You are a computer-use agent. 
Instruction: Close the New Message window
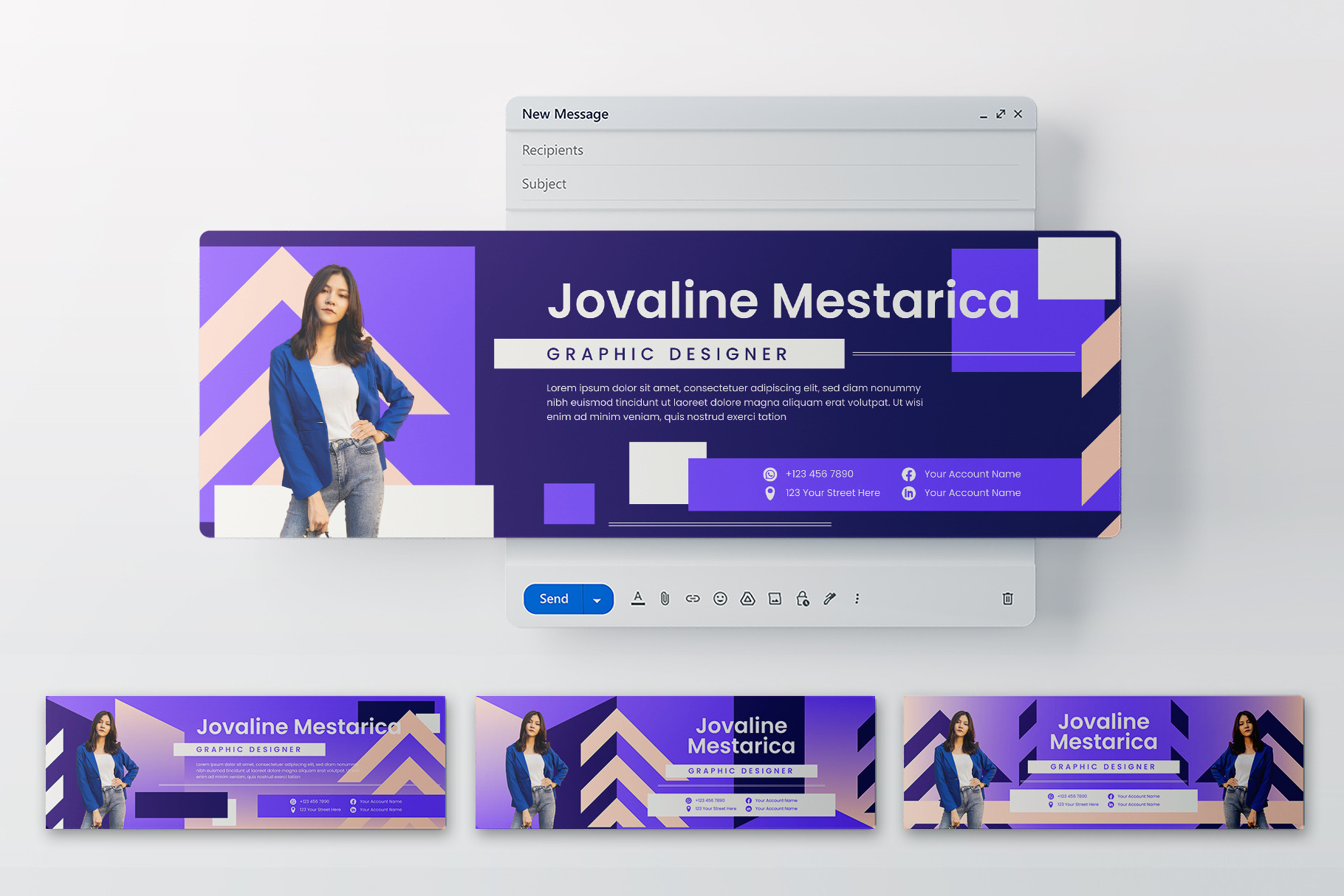pos(1018,114)
